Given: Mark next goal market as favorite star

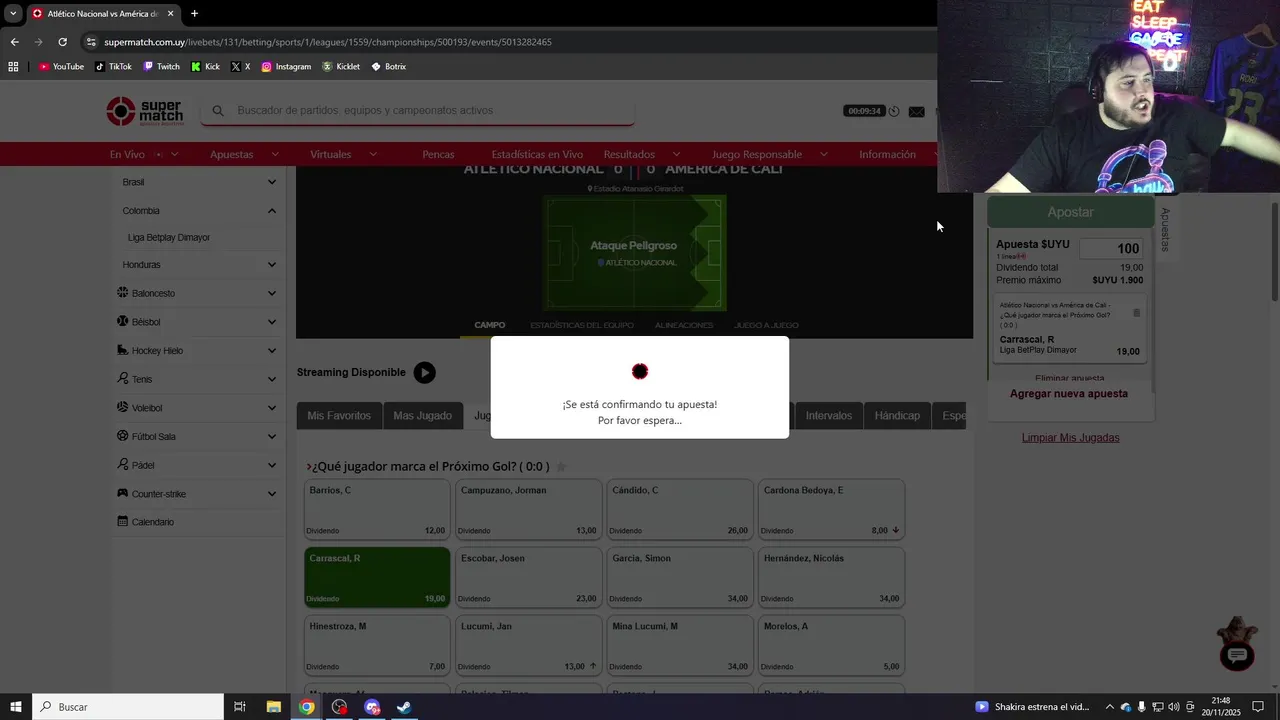Looking at the screenshot, I should point(561,466).
